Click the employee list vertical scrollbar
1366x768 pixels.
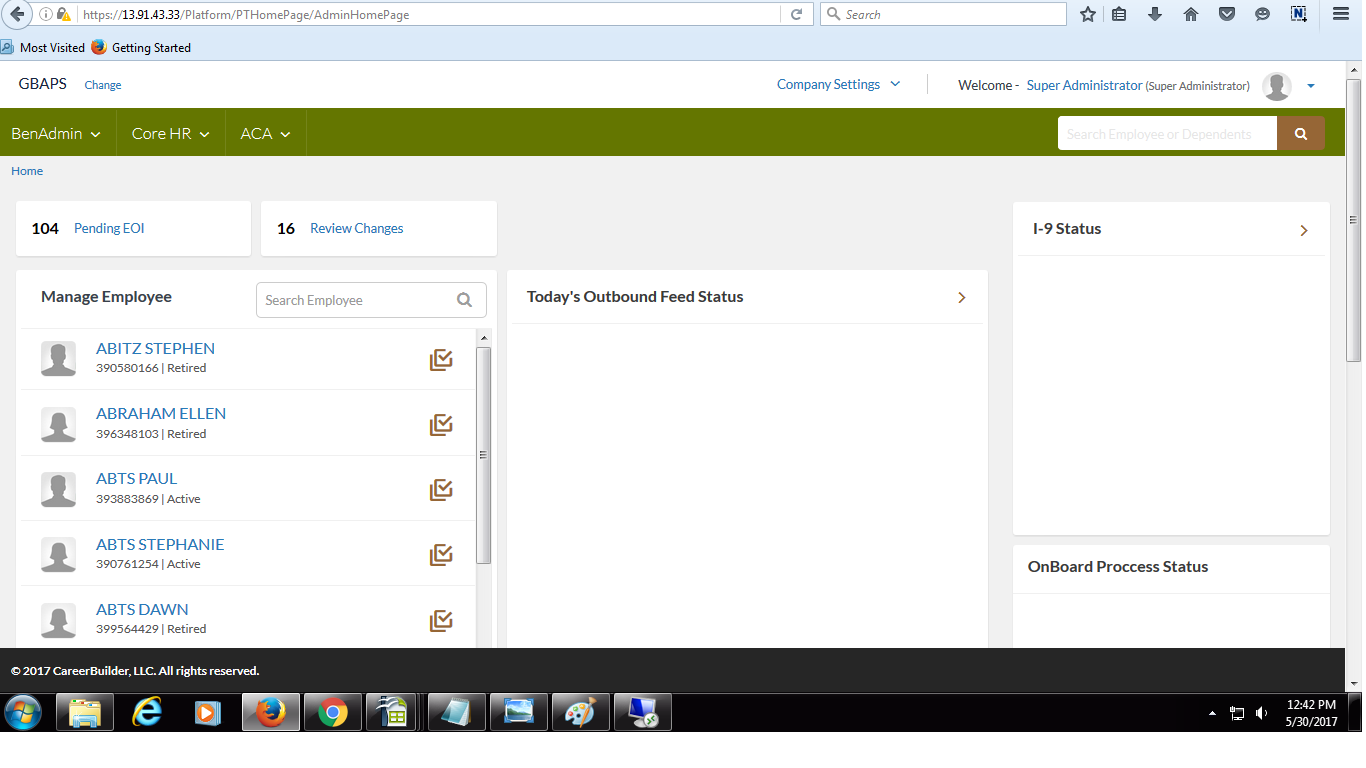click(484, 455)
